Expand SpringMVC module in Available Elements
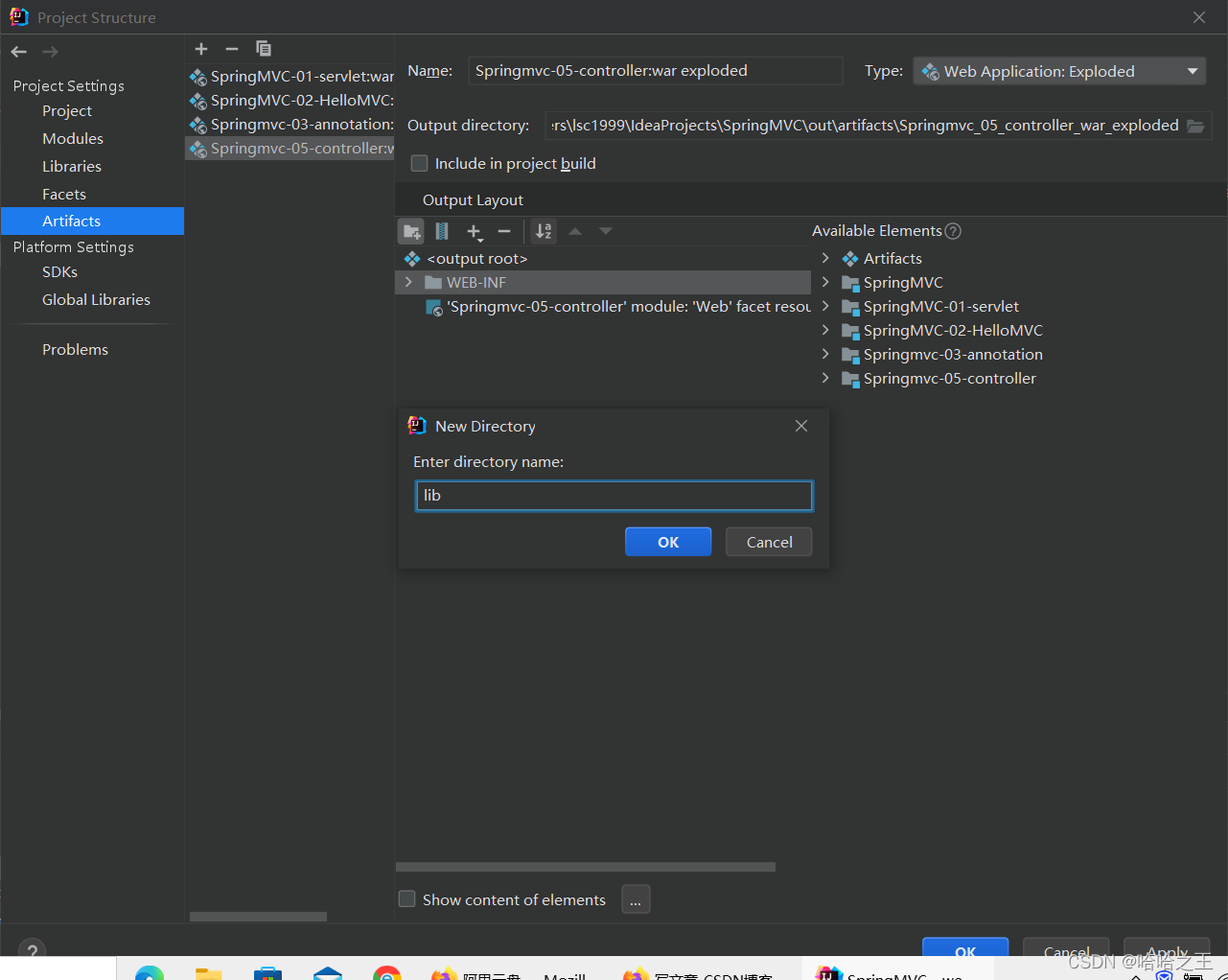The height and width of the screenshot is (980, 1228). pyautogui.click(x=825, y=282)
